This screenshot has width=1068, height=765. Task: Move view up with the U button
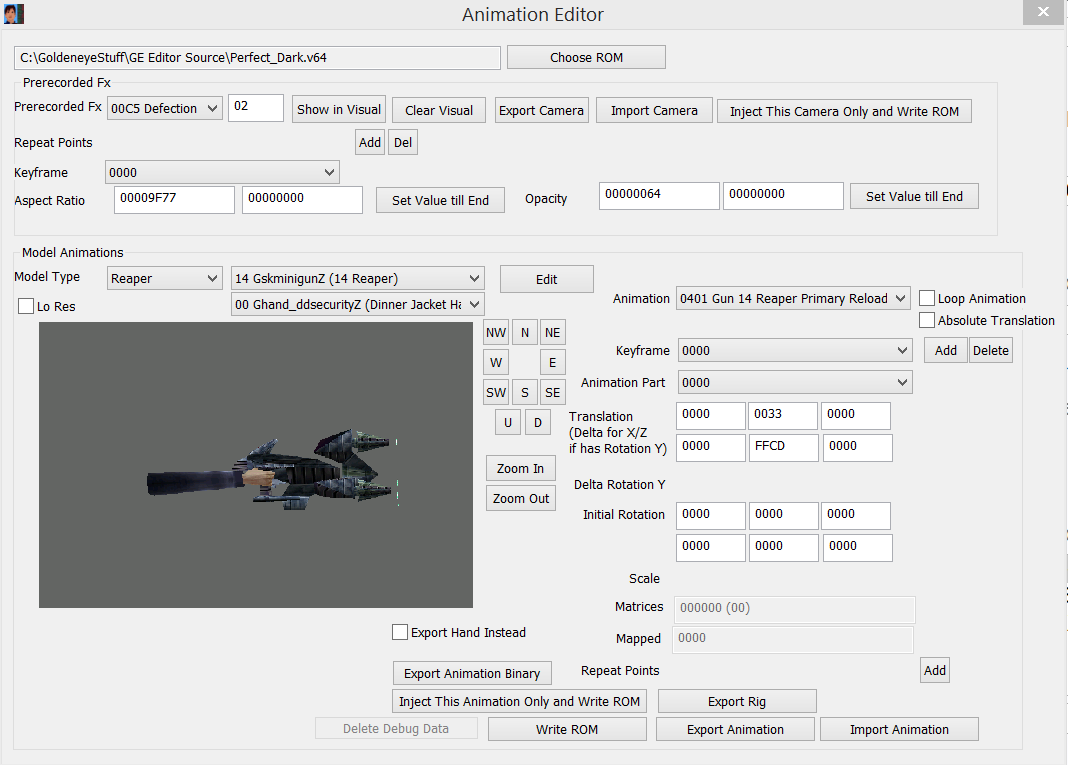click(x=507, y=422)
